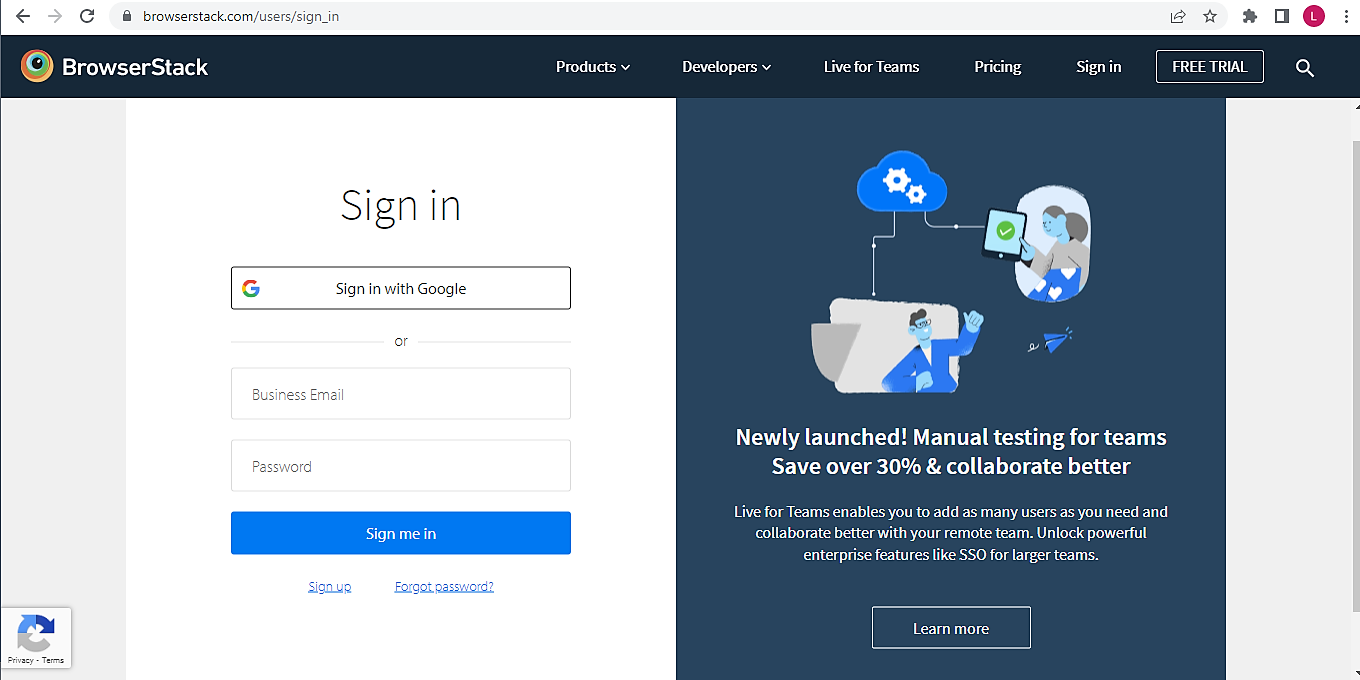This screenshot has height=680, width=1360.
Task: Open Chrome three-dot menu
Action: click(1344, 16)
